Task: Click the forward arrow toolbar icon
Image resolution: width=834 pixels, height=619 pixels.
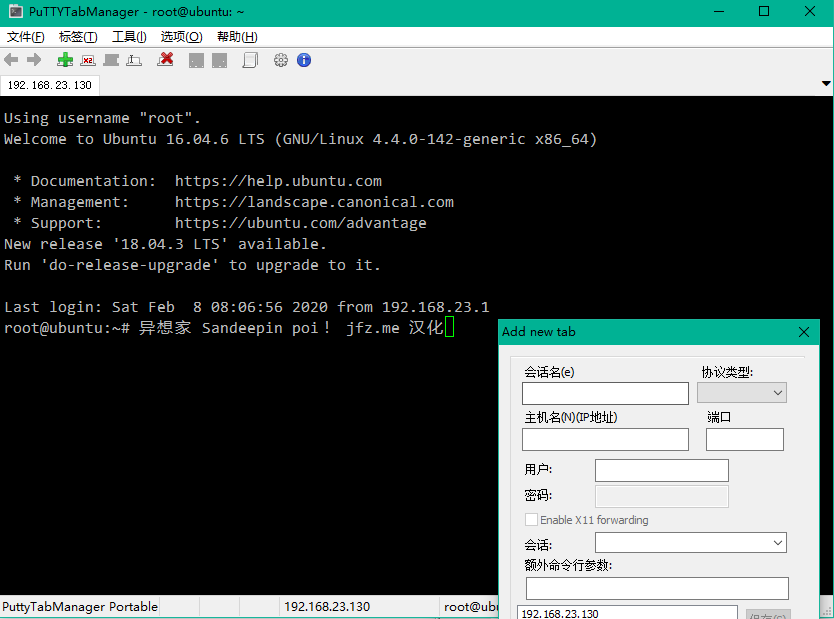Action: (x=34, y=60)
